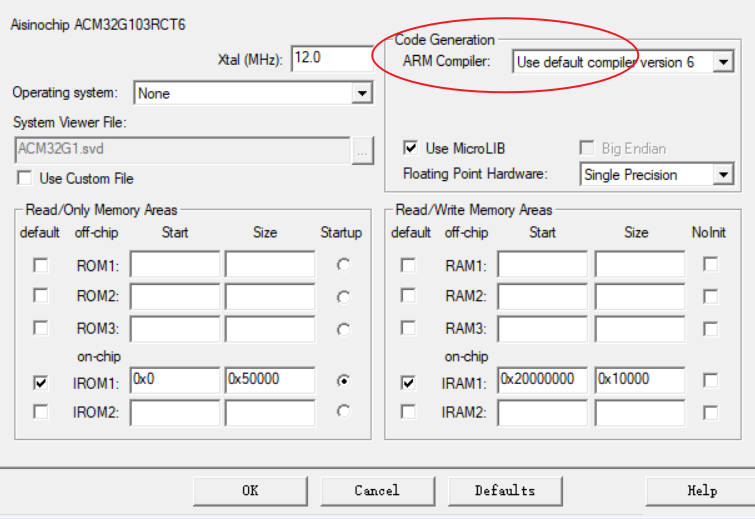Restore settings with the Defaults button
755x519 pixels.
click(505, 491)
